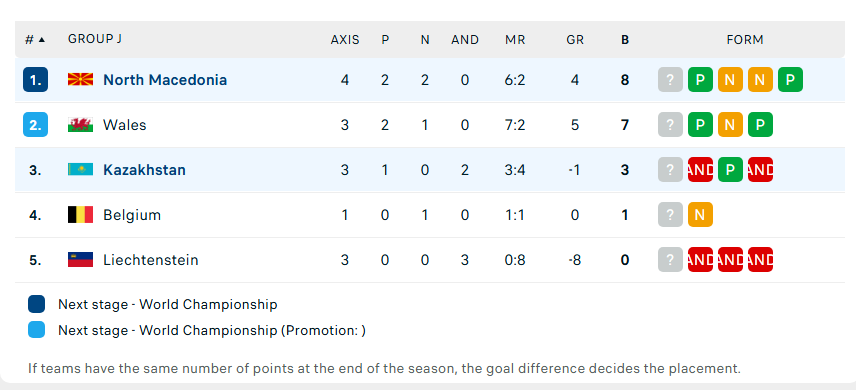Sort standings by the B points column
This screenshot has height=390, width=856.
[625, 40]
